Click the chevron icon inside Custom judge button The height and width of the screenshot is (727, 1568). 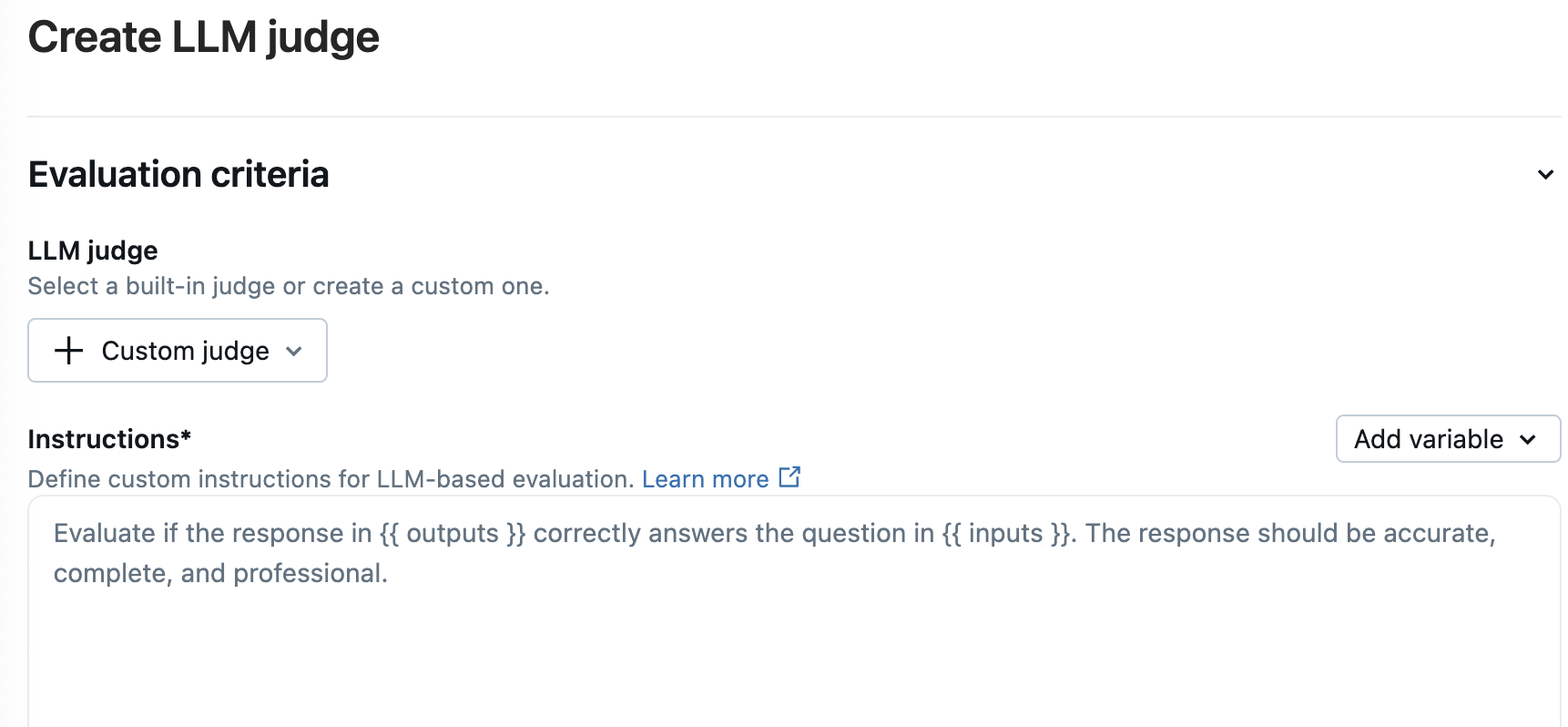[x=293, y=351]
